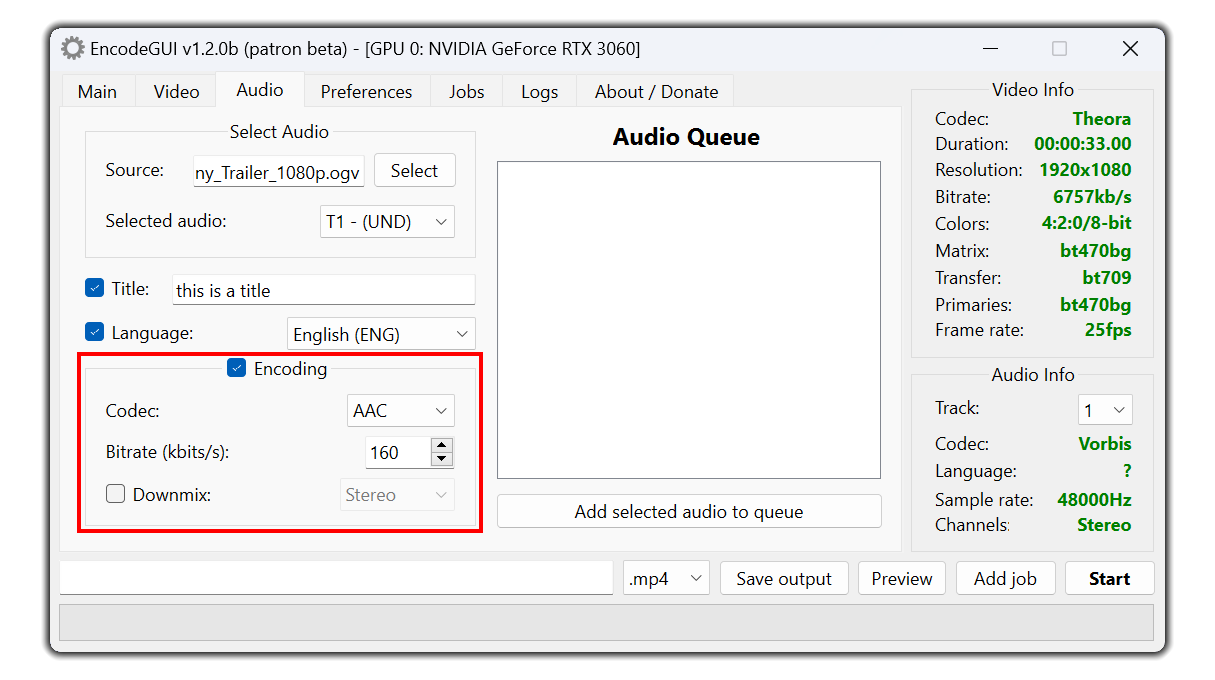Screen dimensions: 1215x680
Task: Uncheck the Title checkbox
Action: 95,288
